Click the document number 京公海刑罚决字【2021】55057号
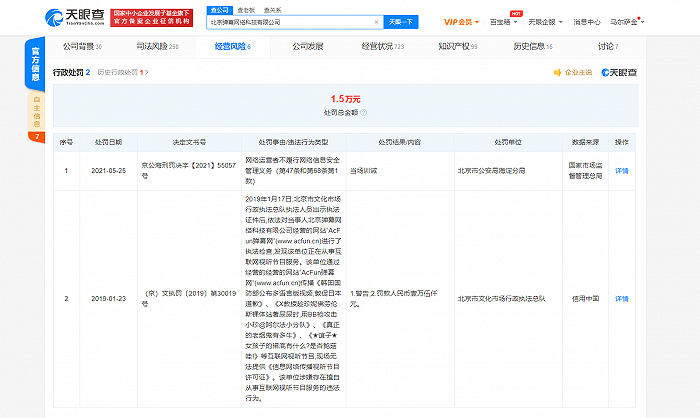This screenshot has height=418, width=700. (x=188, y=171)
